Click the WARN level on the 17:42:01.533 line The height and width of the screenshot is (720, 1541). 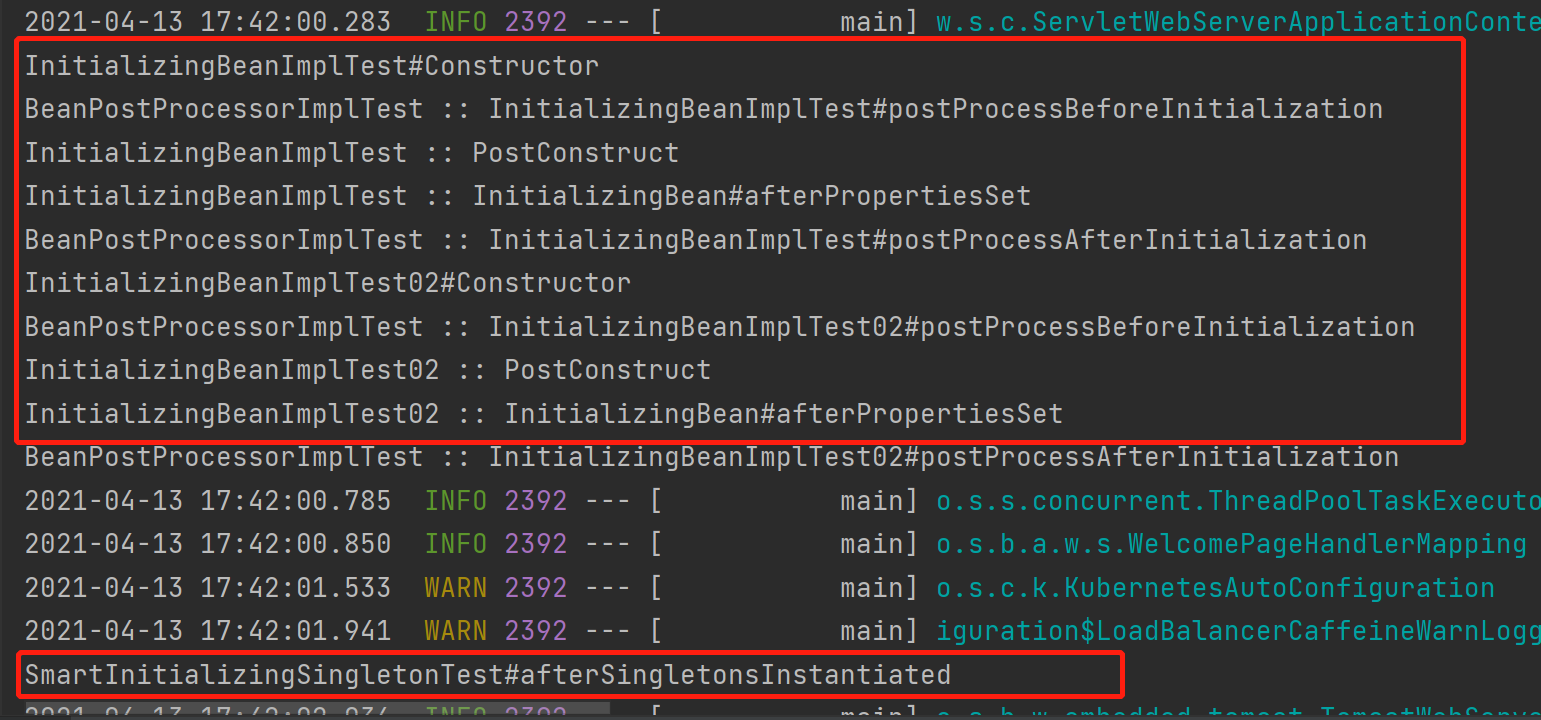click(456, 588)
